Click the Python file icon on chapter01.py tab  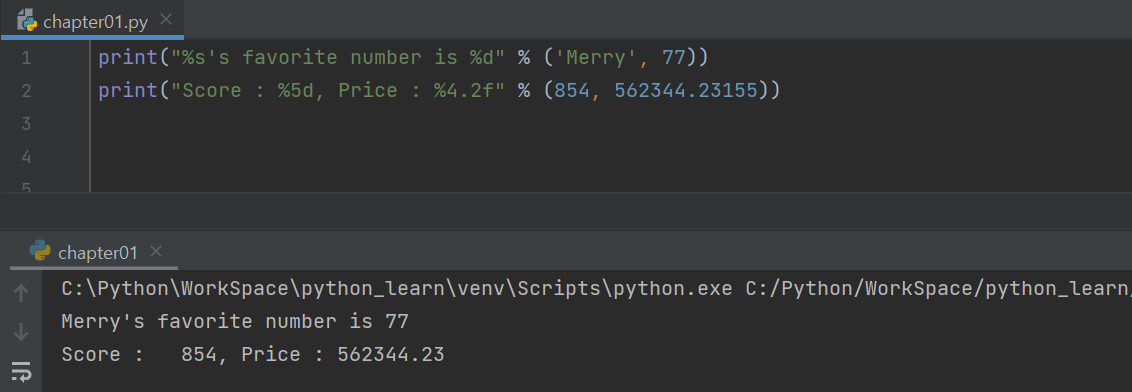(x=27, y=20)
